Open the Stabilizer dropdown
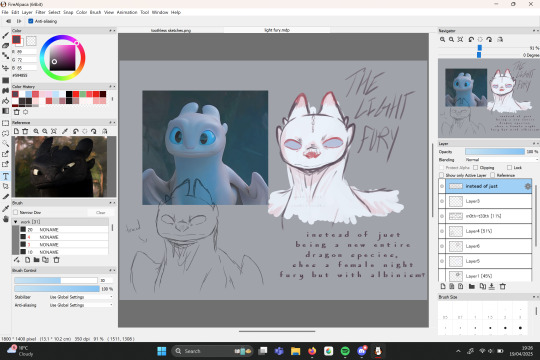Screen dimensions: 540x360 pos(81,297)
